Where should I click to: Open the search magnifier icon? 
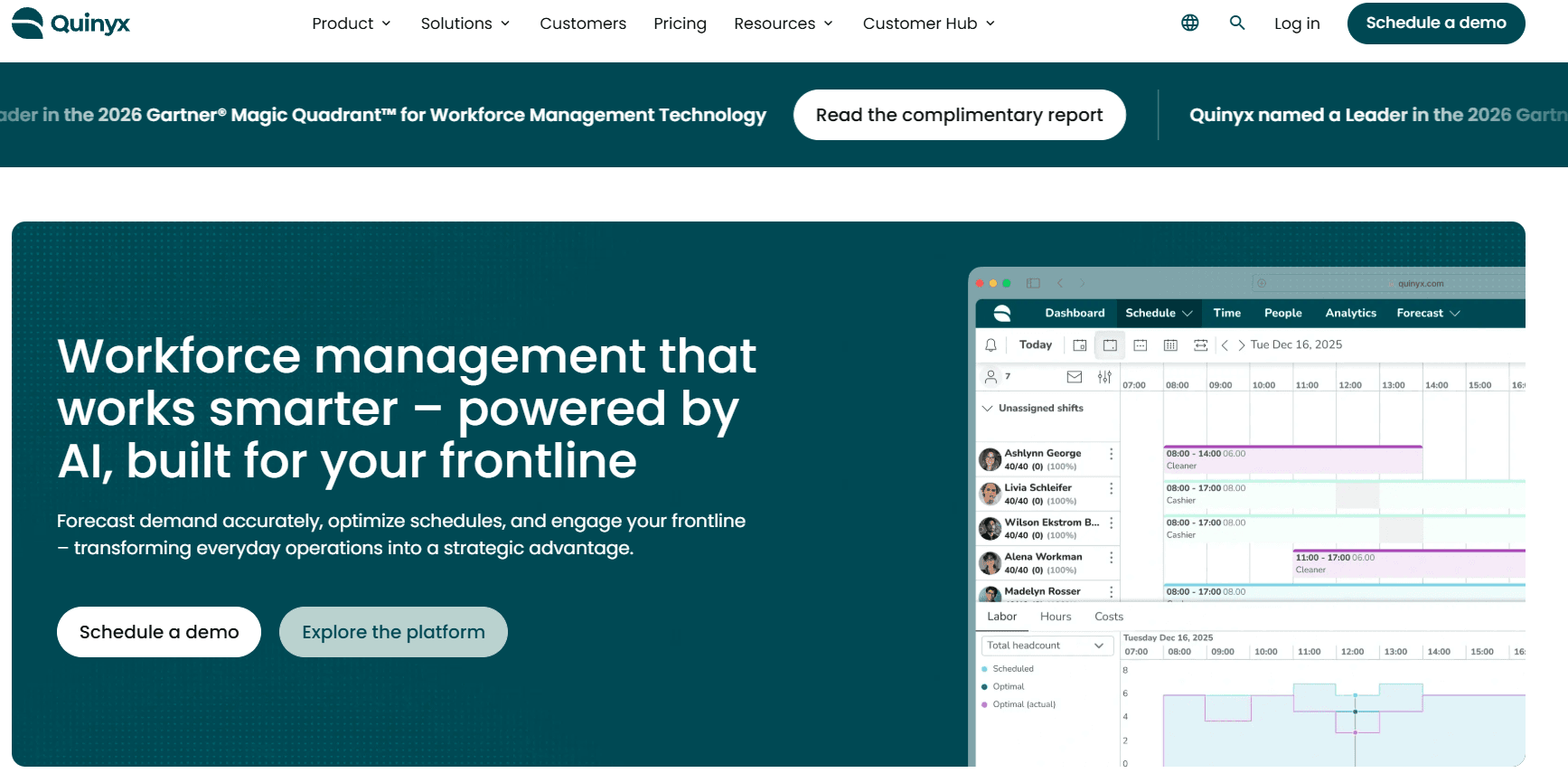[x=1237, y=23]
